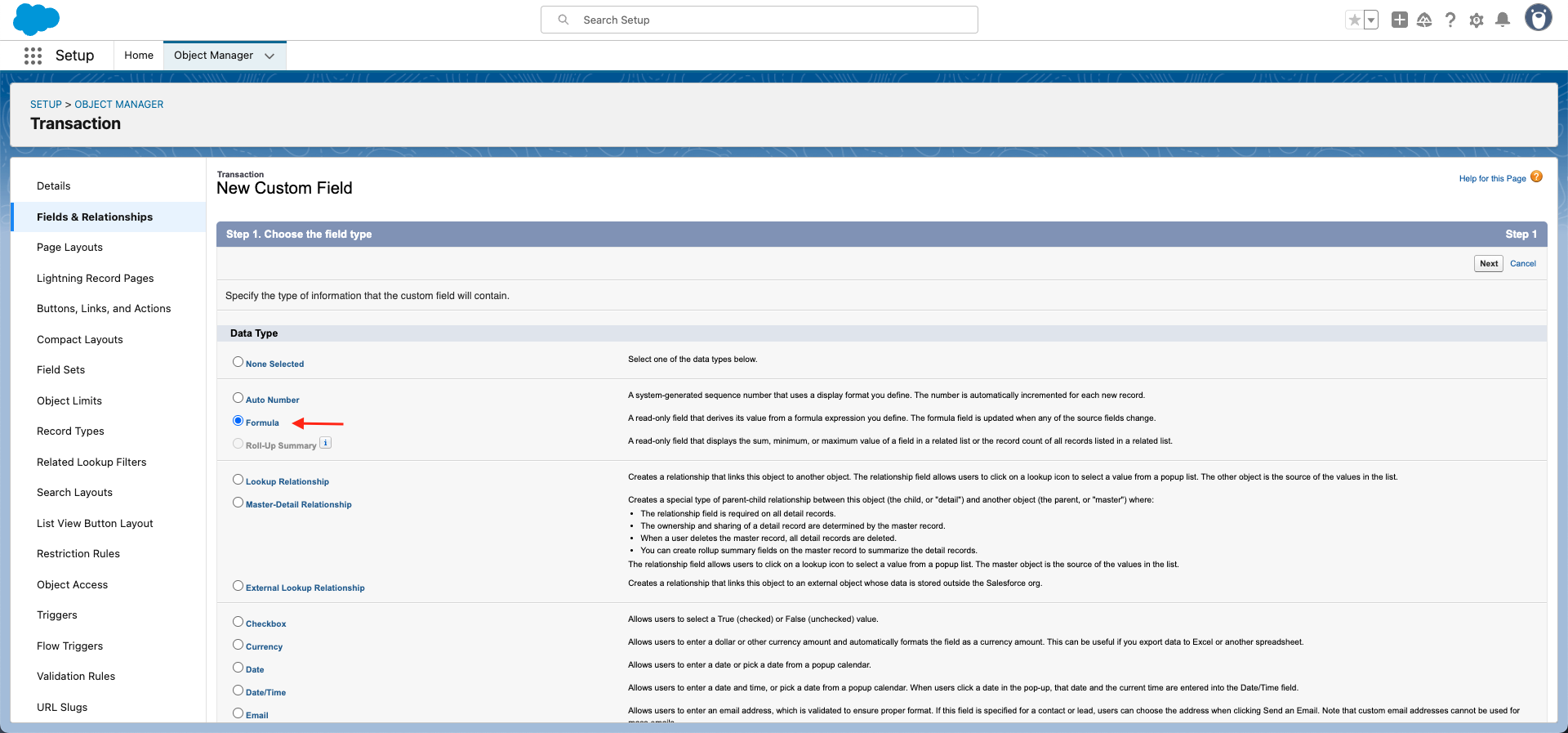Open Compact Layouts in sidebar
Image resolution: width=1568 pixels, height=733 pixels.
(79, 339)
